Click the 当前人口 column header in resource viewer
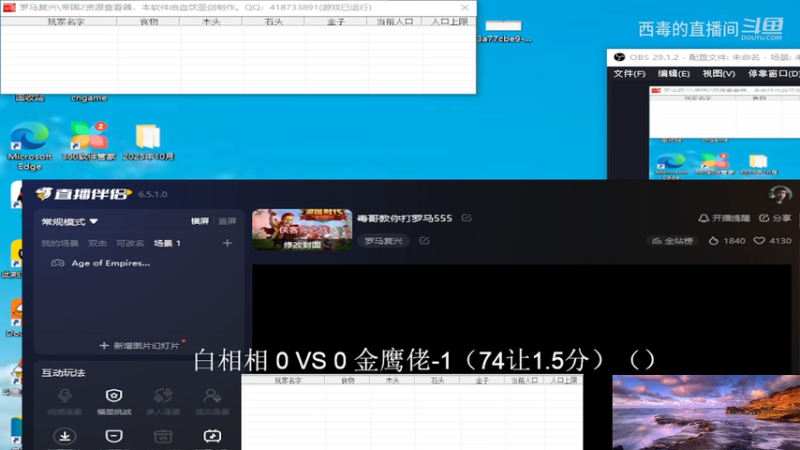 pos(394,21)
